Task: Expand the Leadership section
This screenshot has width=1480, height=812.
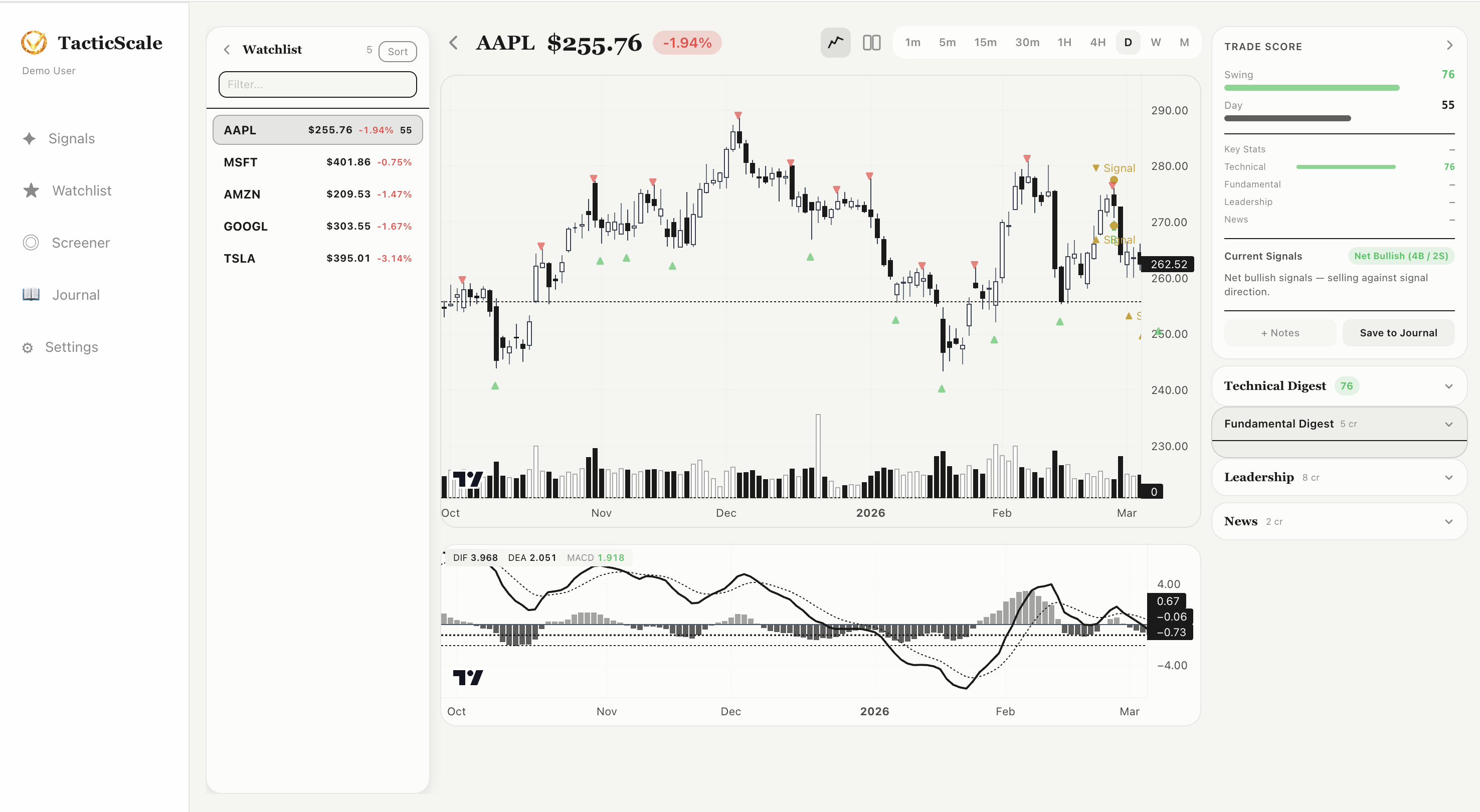Action: click(x=1339, y=477)
